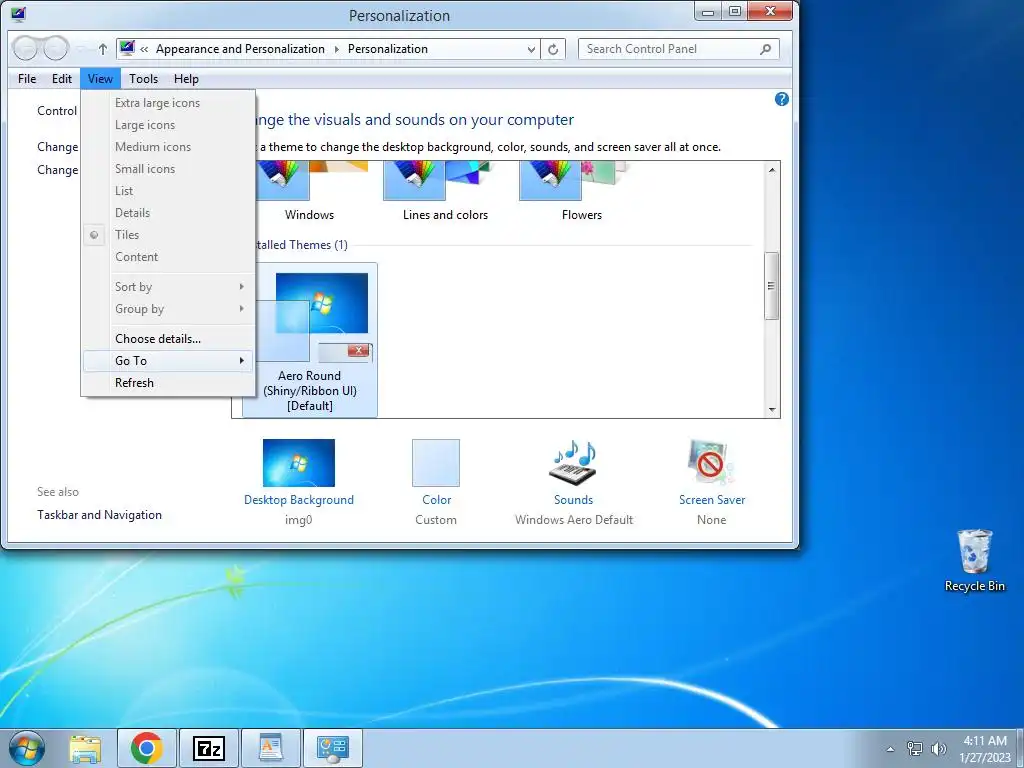Image resolution: width=1024 pixels, height=768 pixels.
Task: Select Choose details menu entry
Action: tap(168, 339)
